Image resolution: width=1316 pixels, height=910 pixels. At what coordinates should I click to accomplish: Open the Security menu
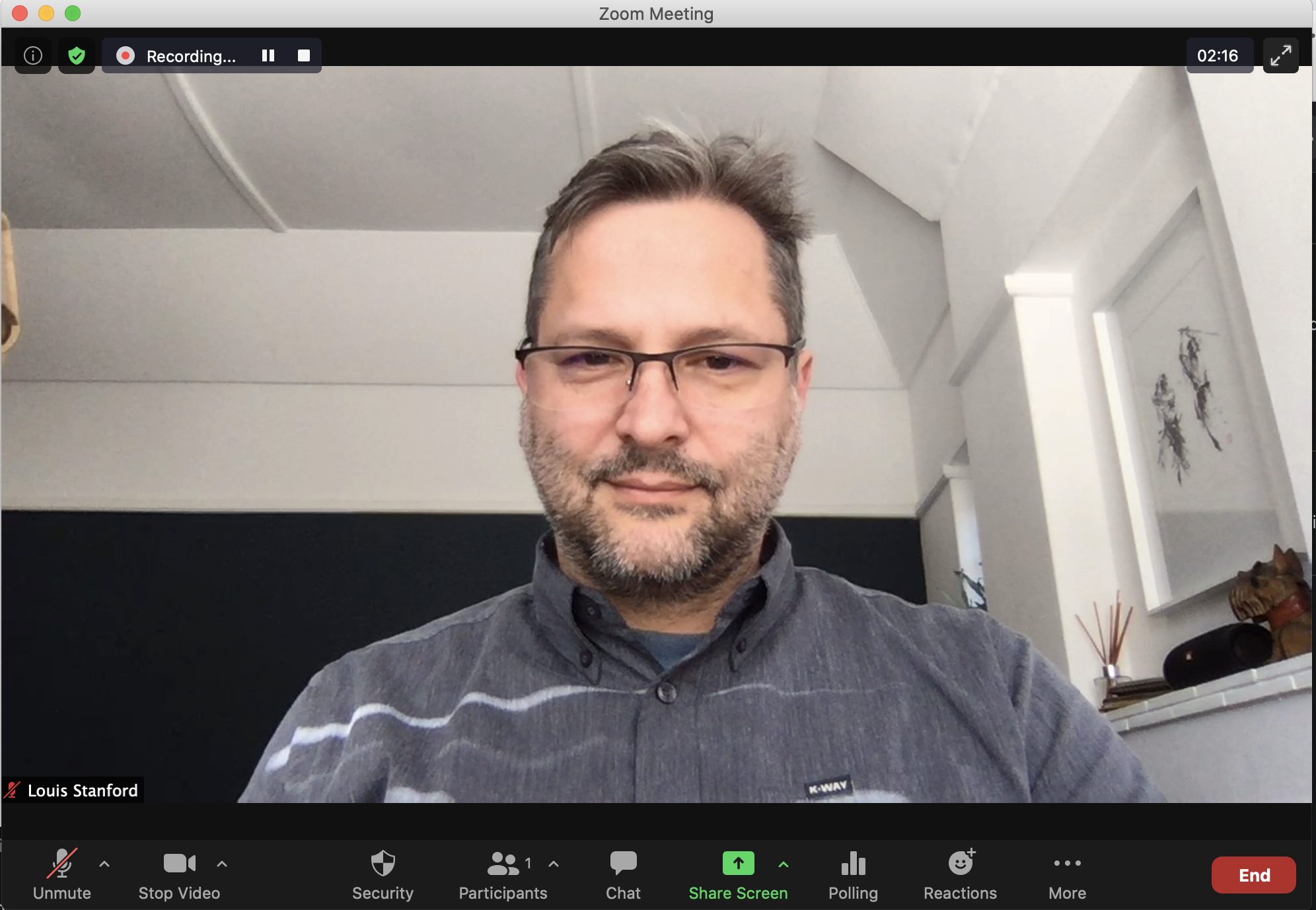[x=383, y=874]
